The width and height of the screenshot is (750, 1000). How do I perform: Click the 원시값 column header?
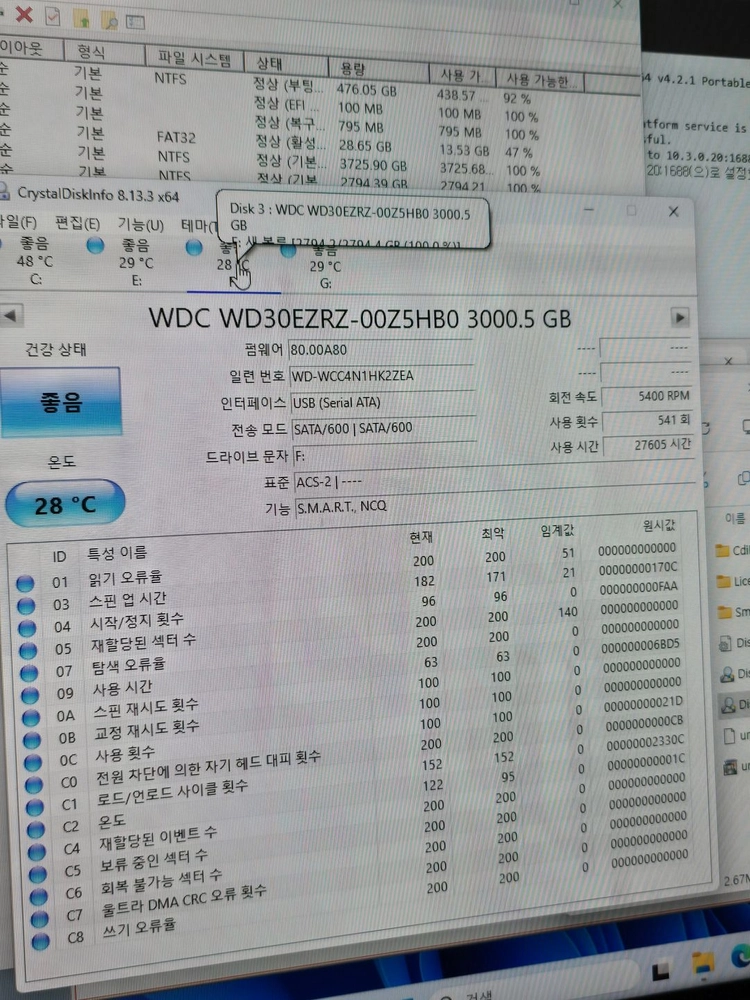coord(659,526)
